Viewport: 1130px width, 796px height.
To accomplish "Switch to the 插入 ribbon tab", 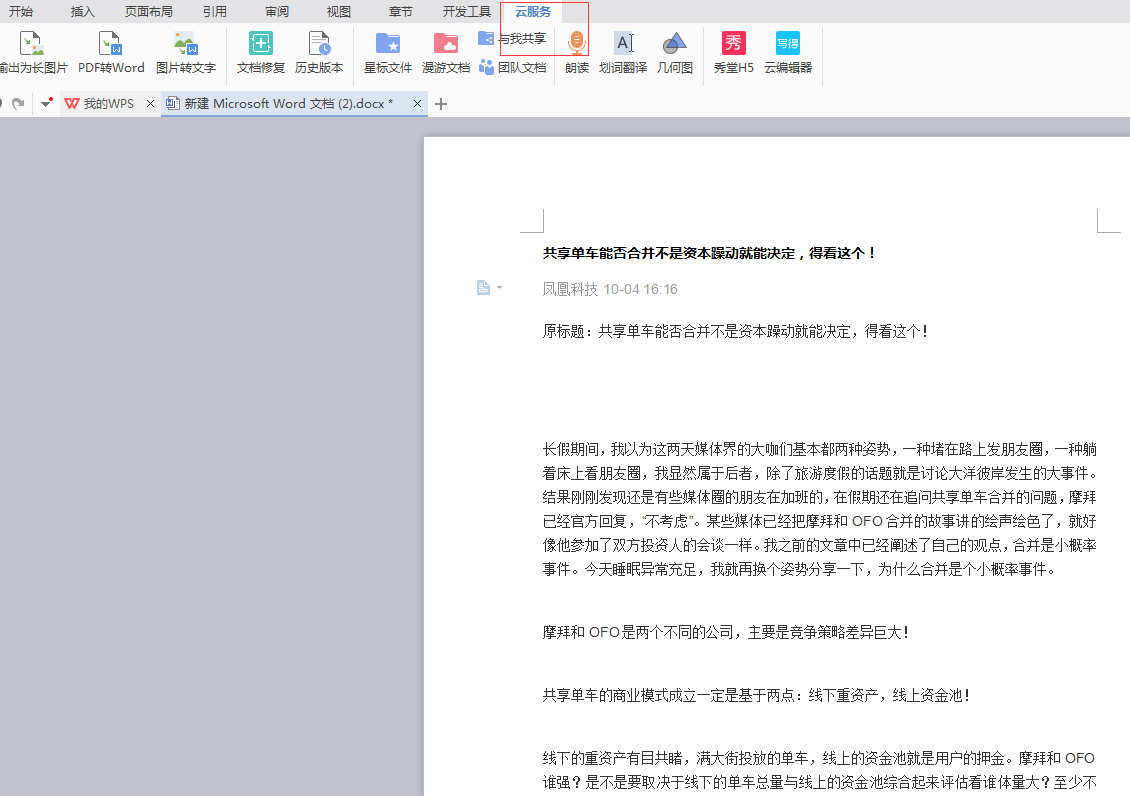I will [x=83, y=12].
